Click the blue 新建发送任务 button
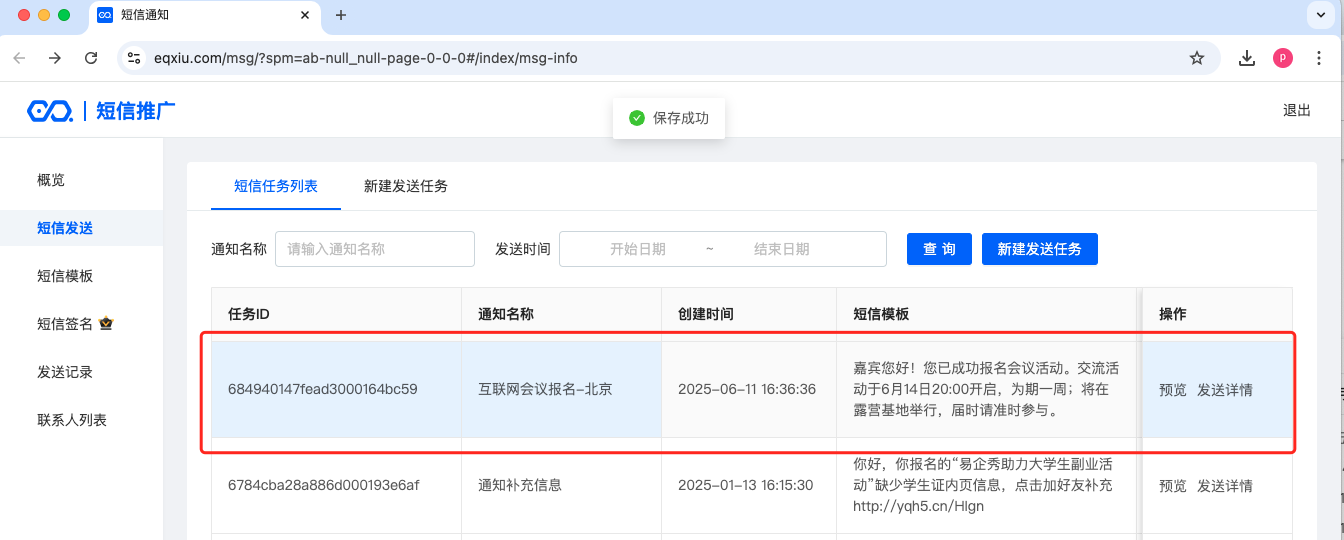Screen dimensions: 1344x540 pos(1039,249)
